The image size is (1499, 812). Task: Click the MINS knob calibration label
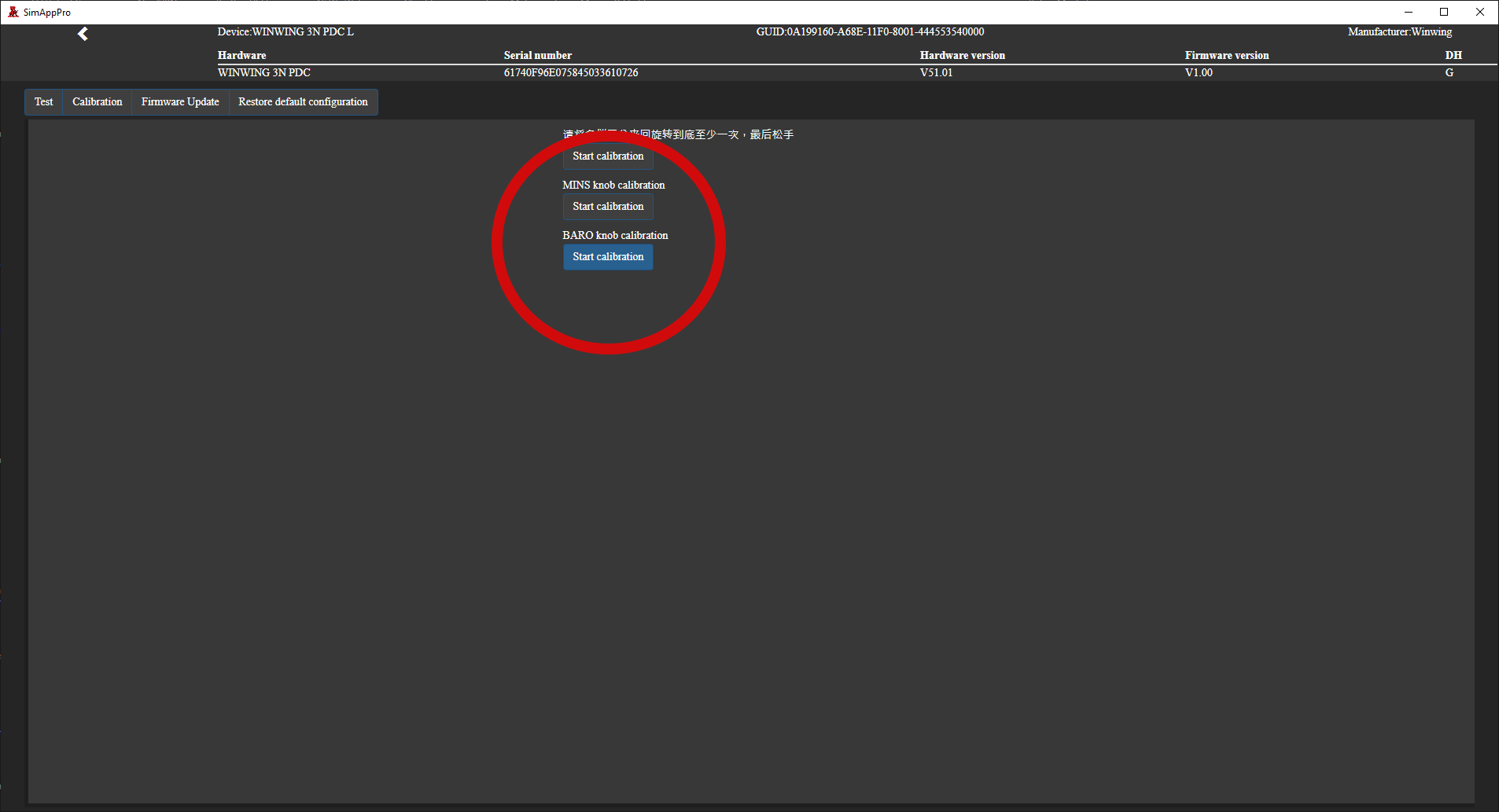pos(613,185)
